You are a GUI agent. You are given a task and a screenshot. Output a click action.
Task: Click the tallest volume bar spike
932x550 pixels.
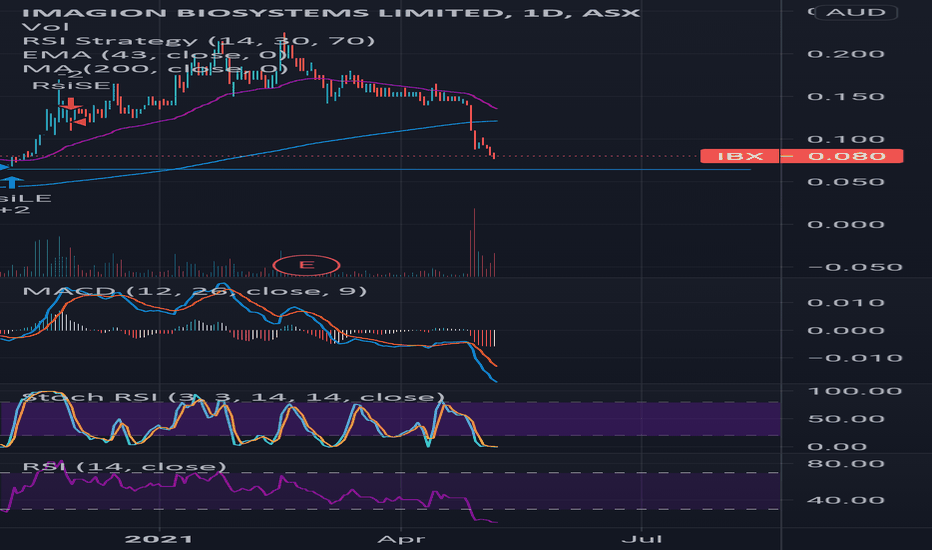474,243
